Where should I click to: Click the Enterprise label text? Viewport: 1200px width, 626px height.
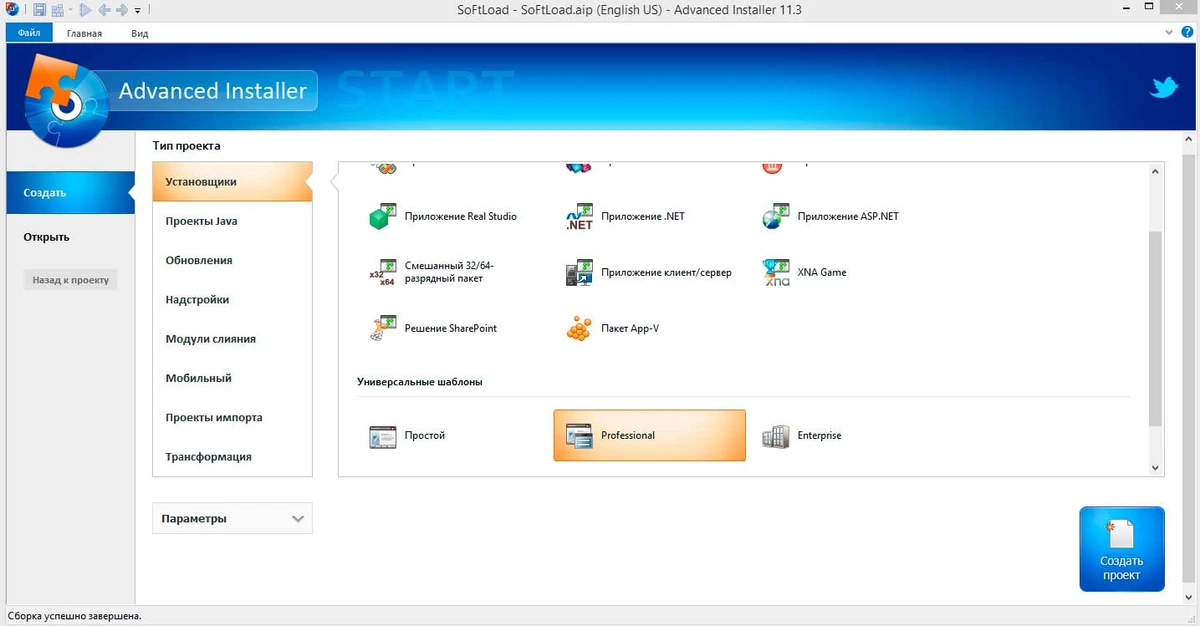(x=819, y=436)
